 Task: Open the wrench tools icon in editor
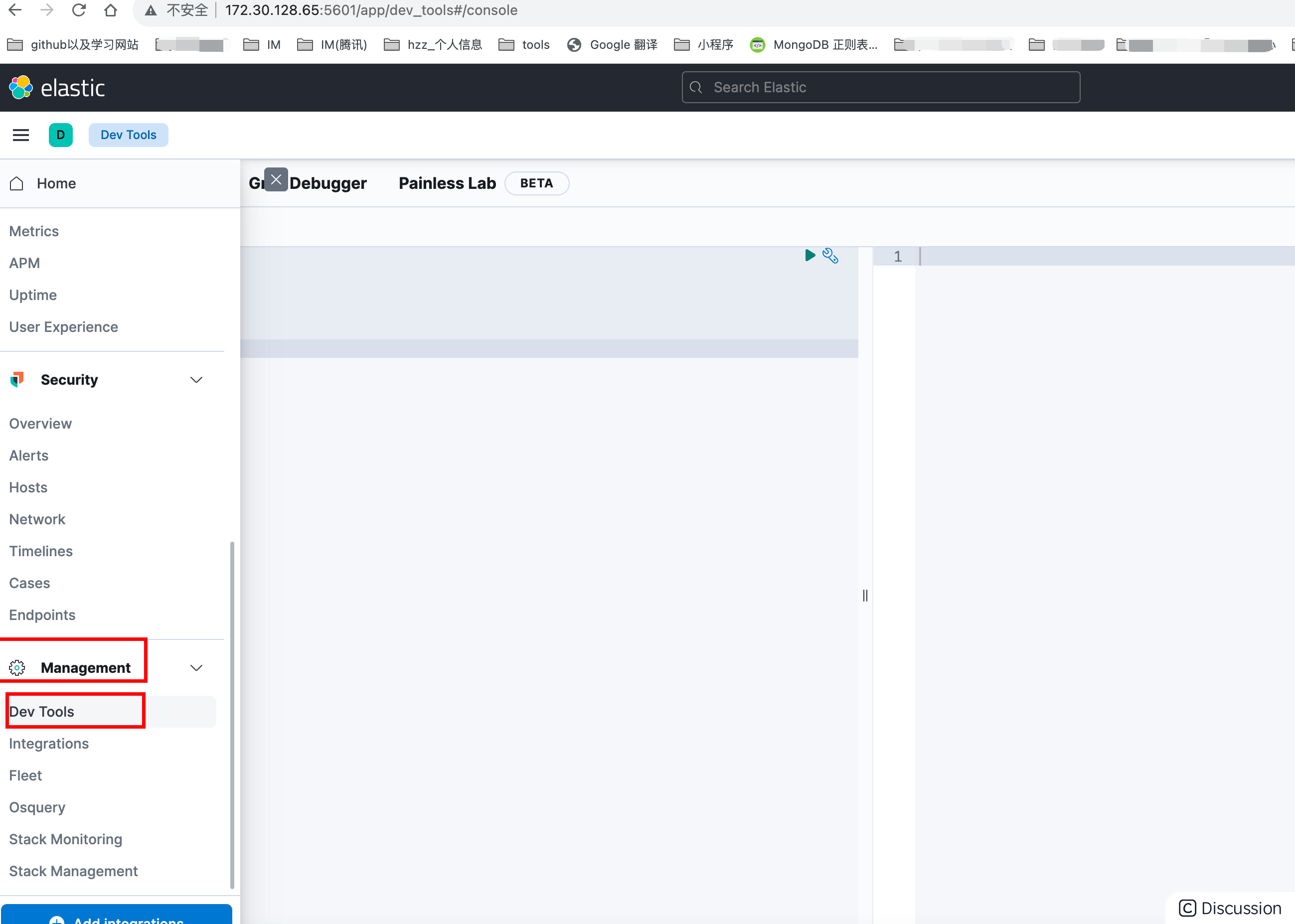coord(830,256)
